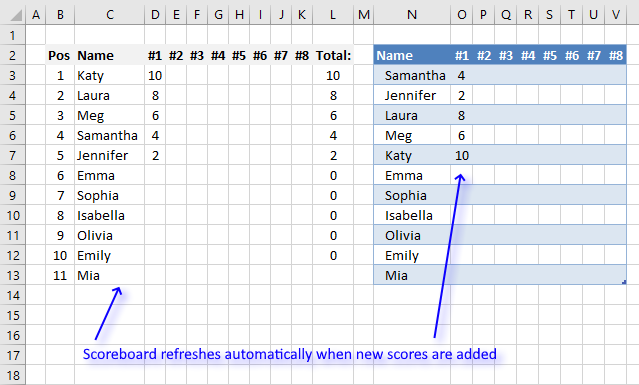Select Laura's total value 8
Image resolution: width=639 pixels, height=385 pixels.
pyautogui.click(x=333, y=96)
